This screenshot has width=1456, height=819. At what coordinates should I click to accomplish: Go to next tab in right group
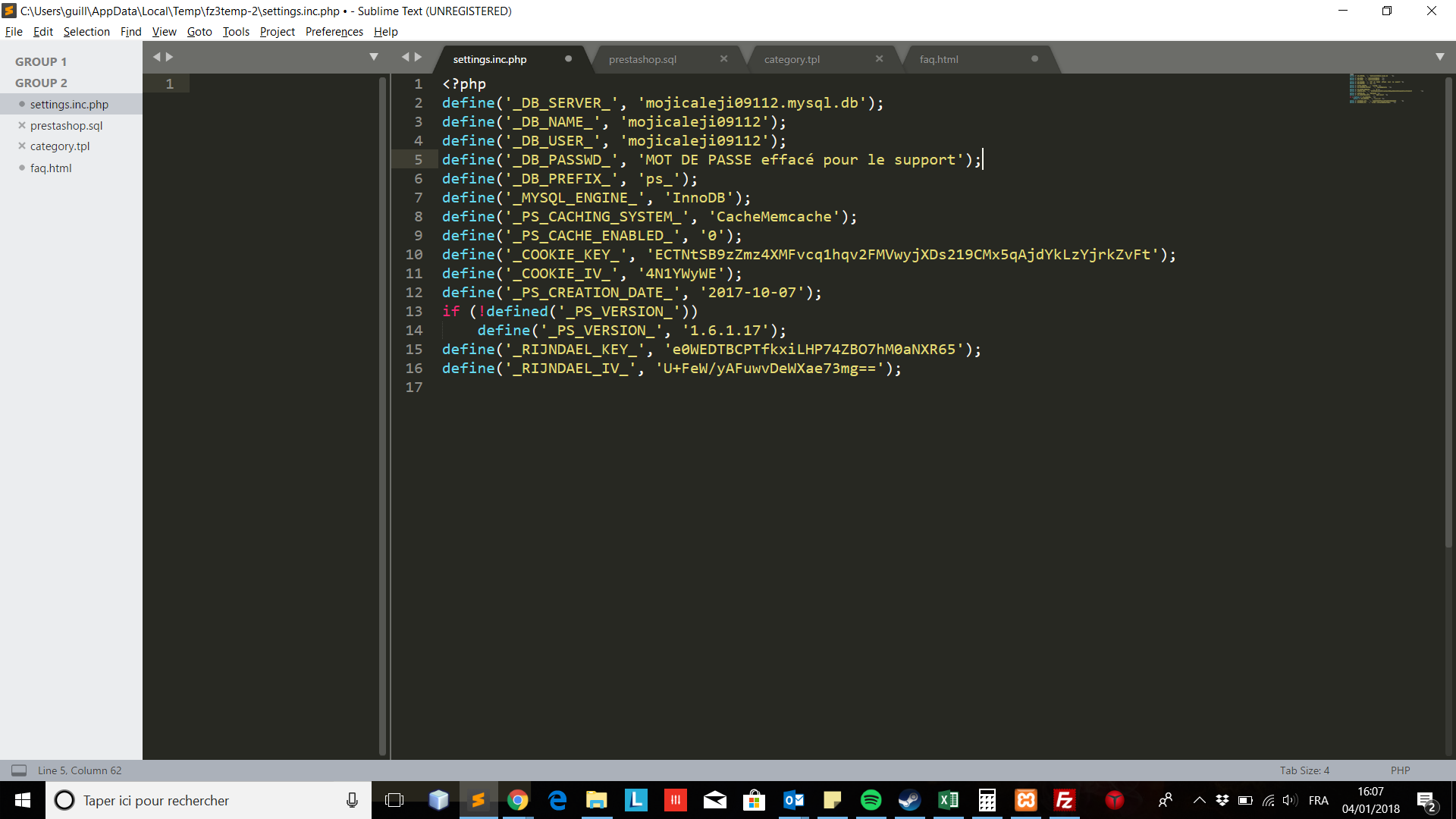click(x=418, y=57)
